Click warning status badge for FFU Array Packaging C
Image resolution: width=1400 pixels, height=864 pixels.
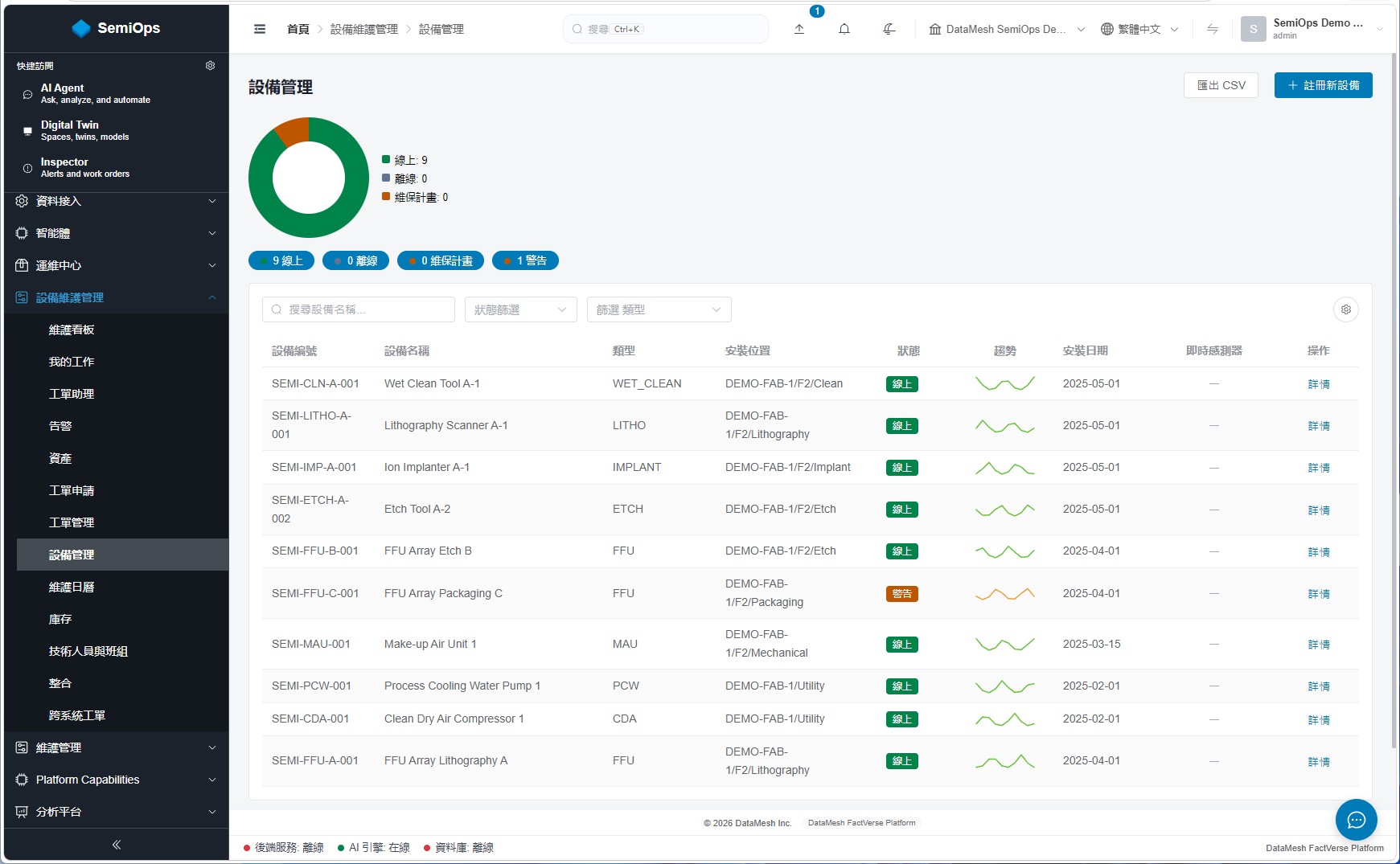click(x=902, y=594)
